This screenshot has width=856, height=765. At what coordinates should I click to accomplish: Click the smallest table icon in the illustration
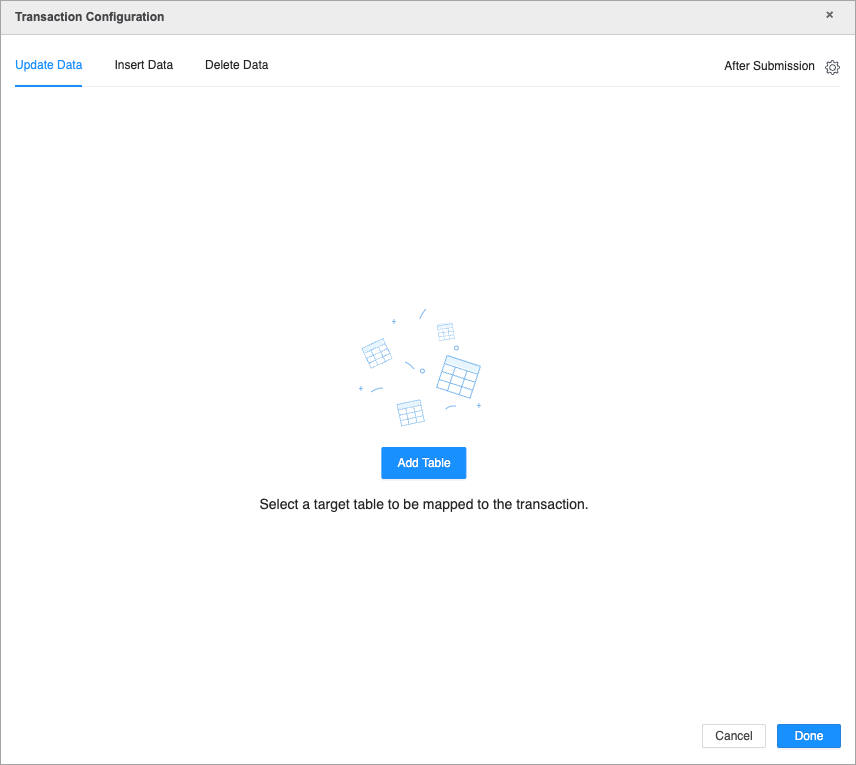click(x=445, y=331)
